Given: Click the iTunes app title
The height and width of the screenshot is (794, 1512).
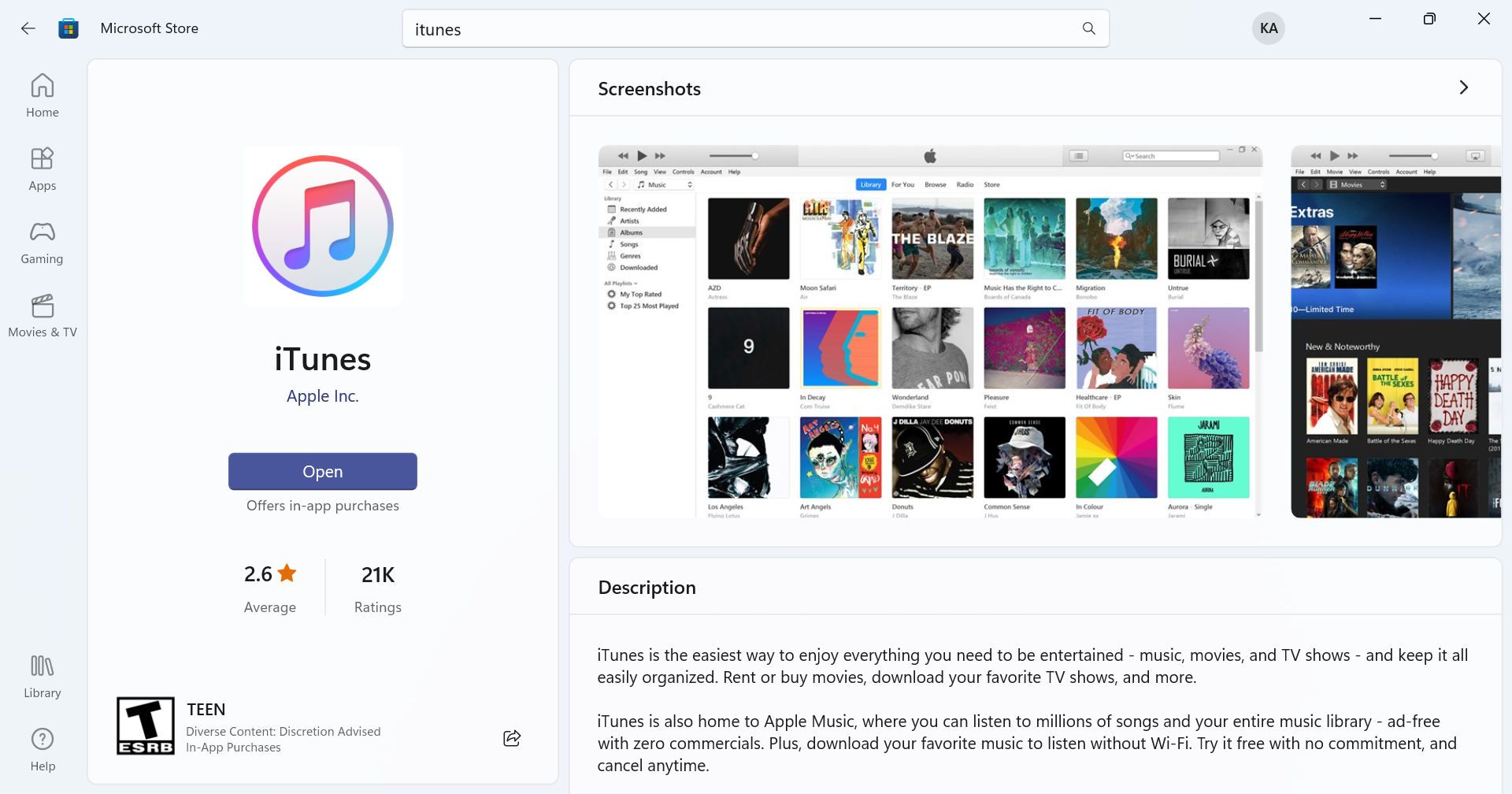Looking at the screenshot, I should click(x=323, y=359).
